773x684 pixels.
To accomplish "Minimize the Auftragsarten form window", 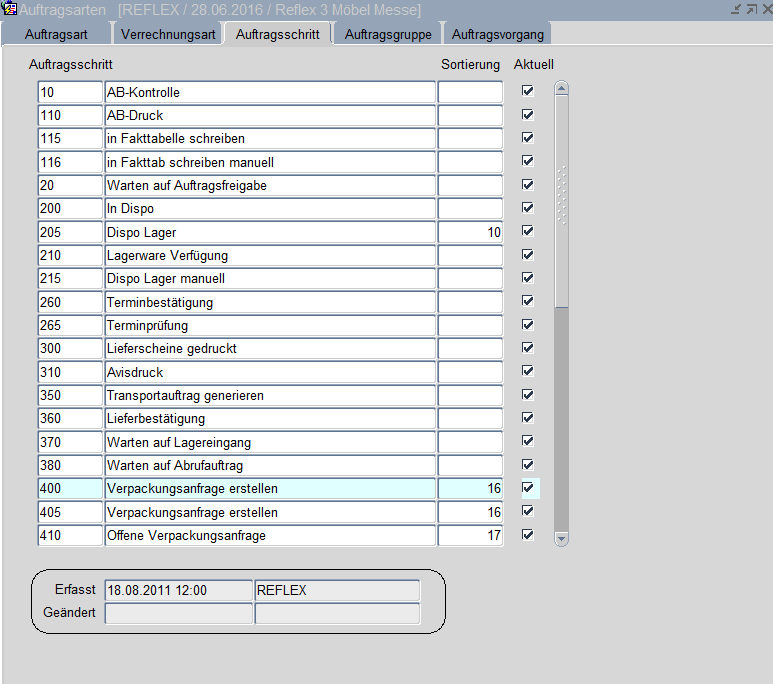I will [x=736, y=9].
